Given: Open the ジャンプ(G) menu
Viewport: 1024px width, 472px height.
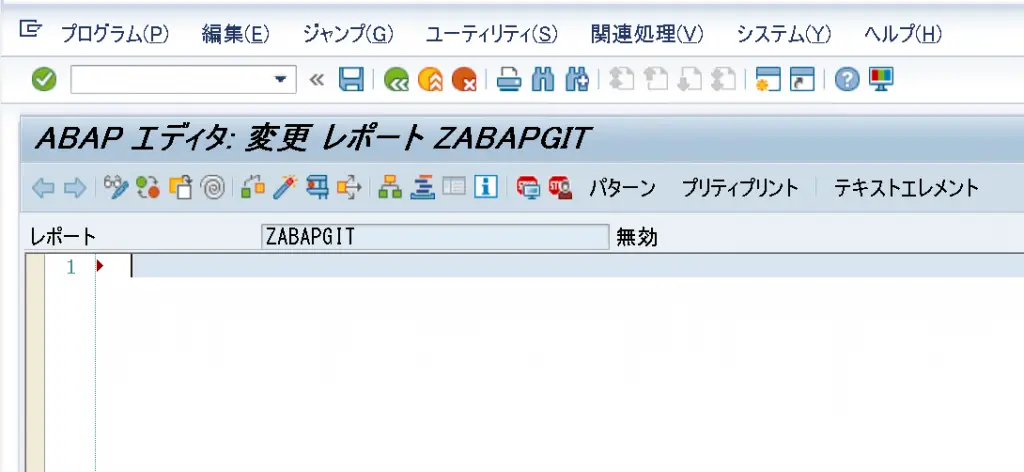Looking at the screenshot, I should (x=348, y=35).
